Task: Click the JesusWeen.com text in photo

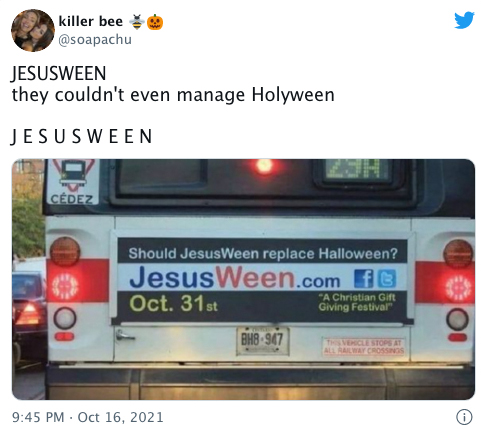Action: click(234, 278)
